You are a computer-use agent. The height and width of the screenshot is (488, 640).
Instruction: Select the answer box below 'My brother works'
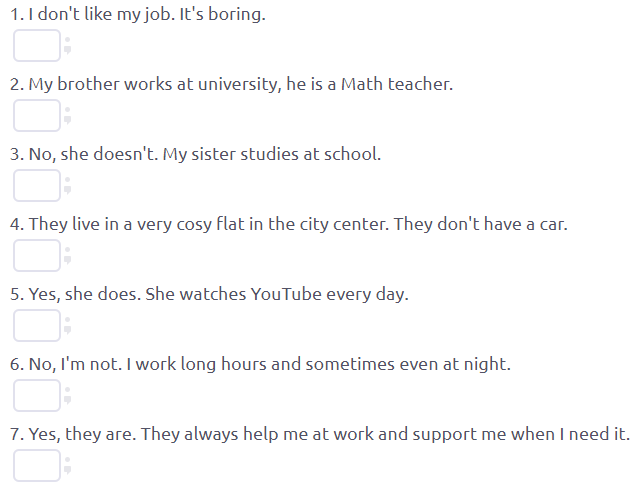tap(37, 116)
